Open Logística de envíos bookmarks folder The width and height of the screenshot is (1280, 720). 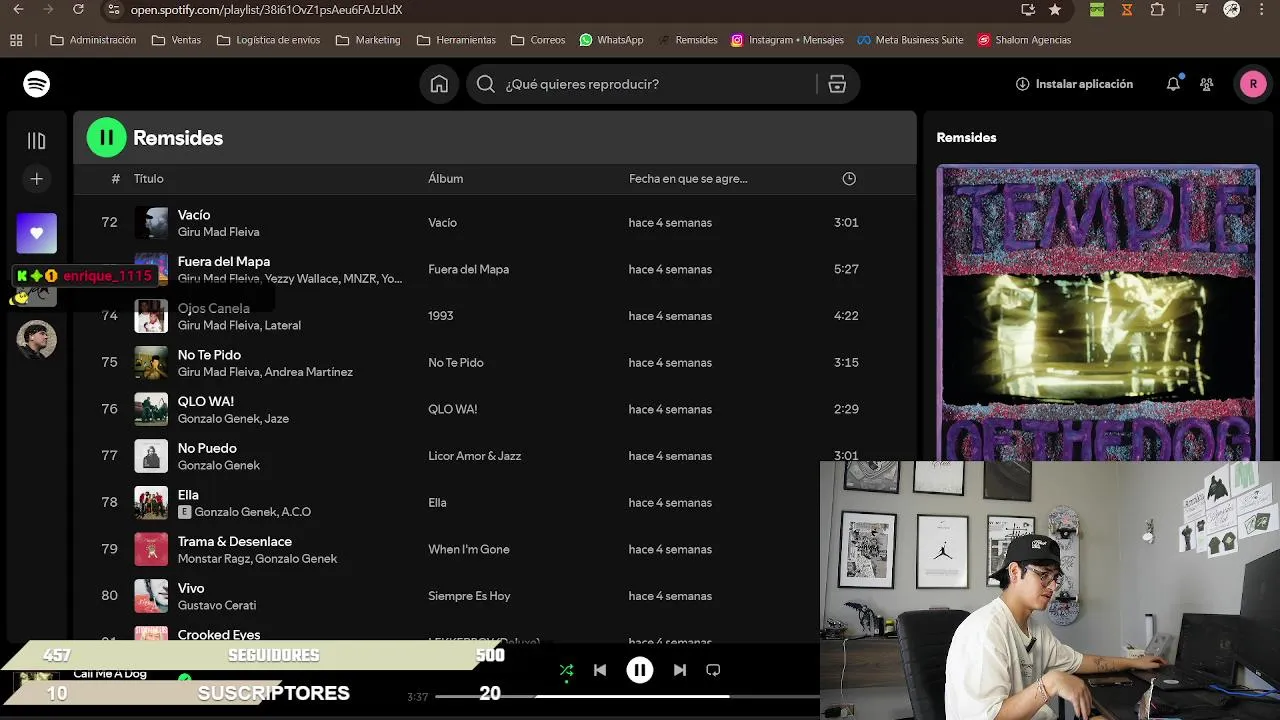coord(269,40)
